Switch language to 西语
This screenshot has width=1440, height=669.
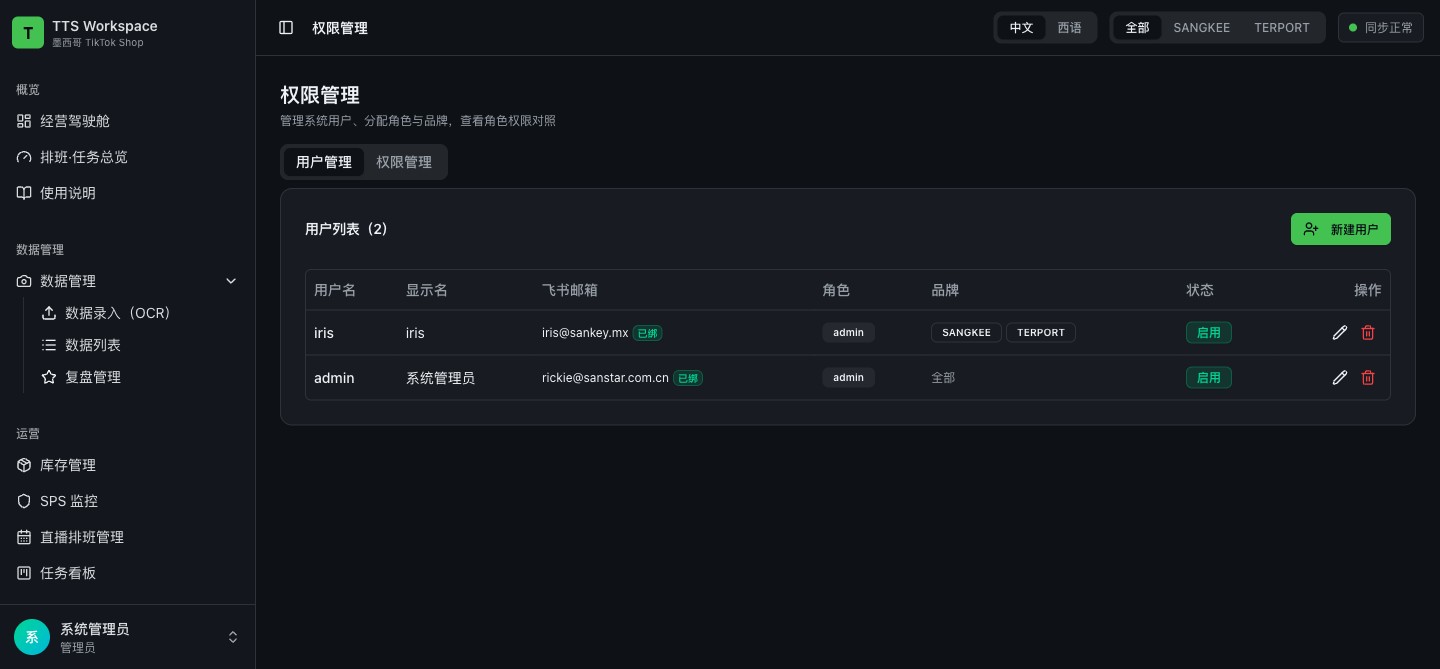point(1069,28)
